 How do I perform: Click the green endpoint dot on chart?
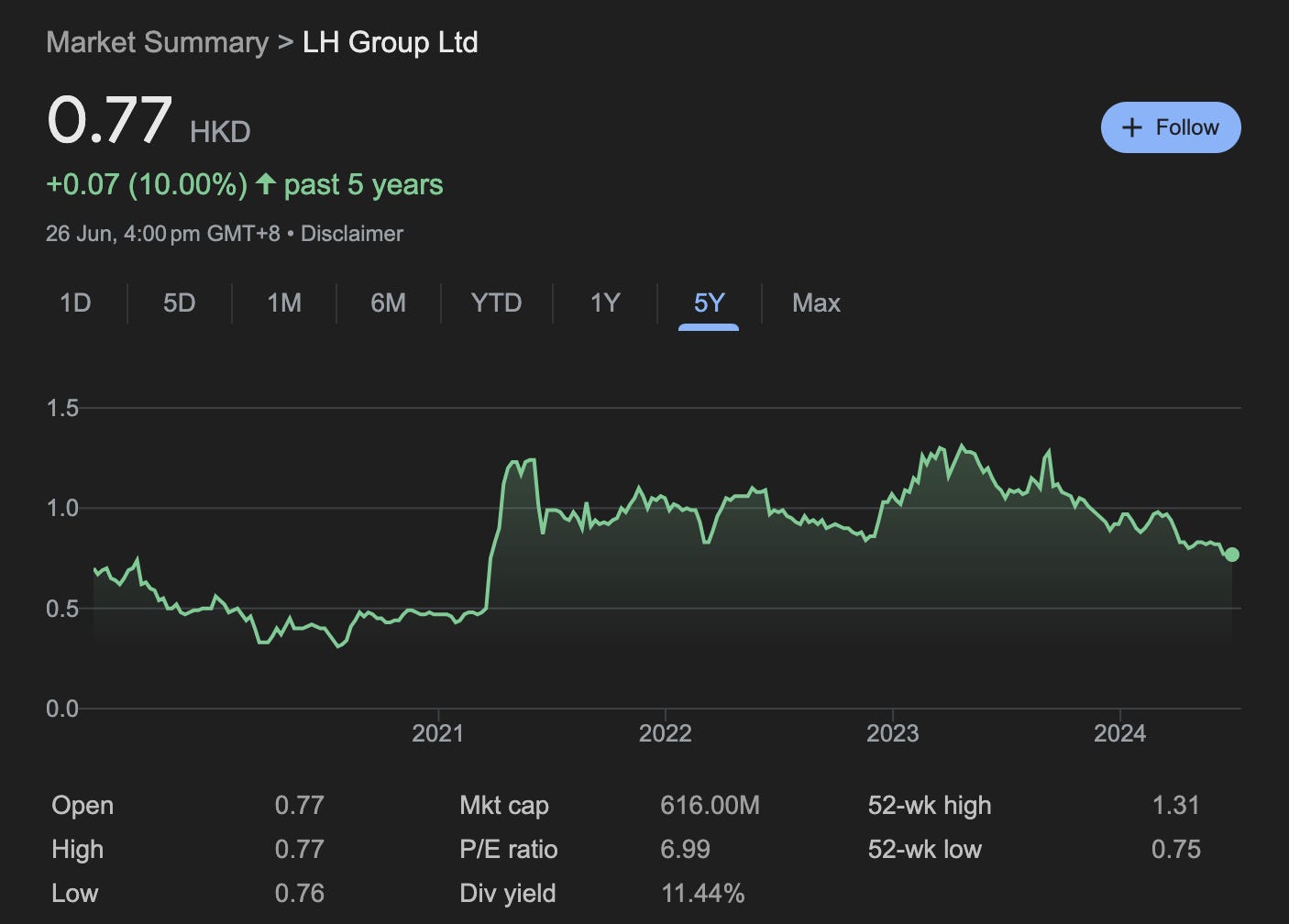click(1232, 555)
